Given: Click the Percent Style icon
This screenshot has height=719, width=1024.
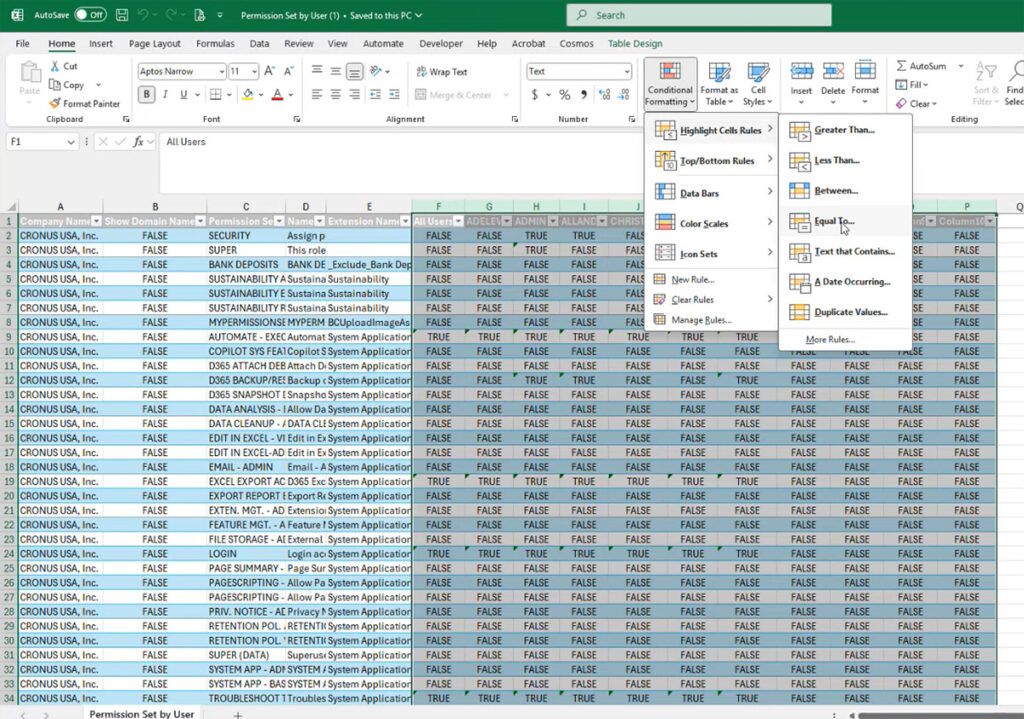Looking at the screenshot, I should pos(565,95).
